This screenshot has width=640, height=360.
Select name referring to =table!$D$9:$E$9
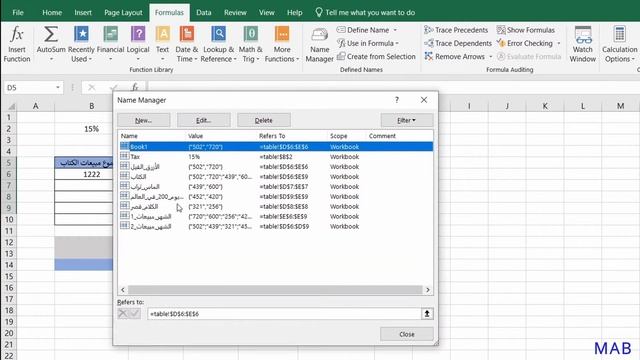click(276, 196)
